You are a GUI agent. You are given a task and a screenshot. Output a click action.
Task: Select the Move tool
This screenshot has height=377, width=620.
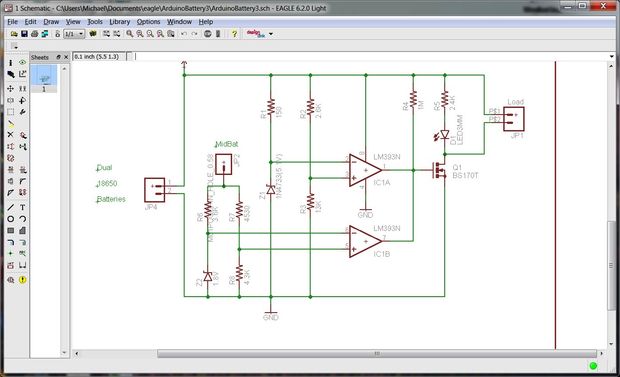tap(11, 89)
